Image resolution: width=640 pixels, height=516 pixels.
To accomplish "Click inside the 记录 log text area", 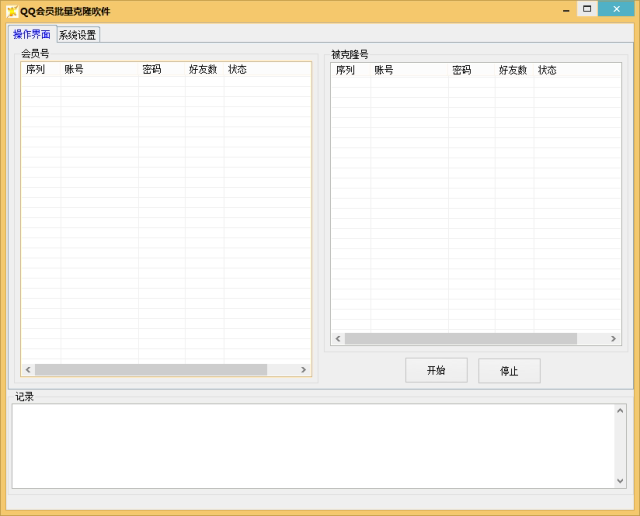I will click(x=313, y=446).
